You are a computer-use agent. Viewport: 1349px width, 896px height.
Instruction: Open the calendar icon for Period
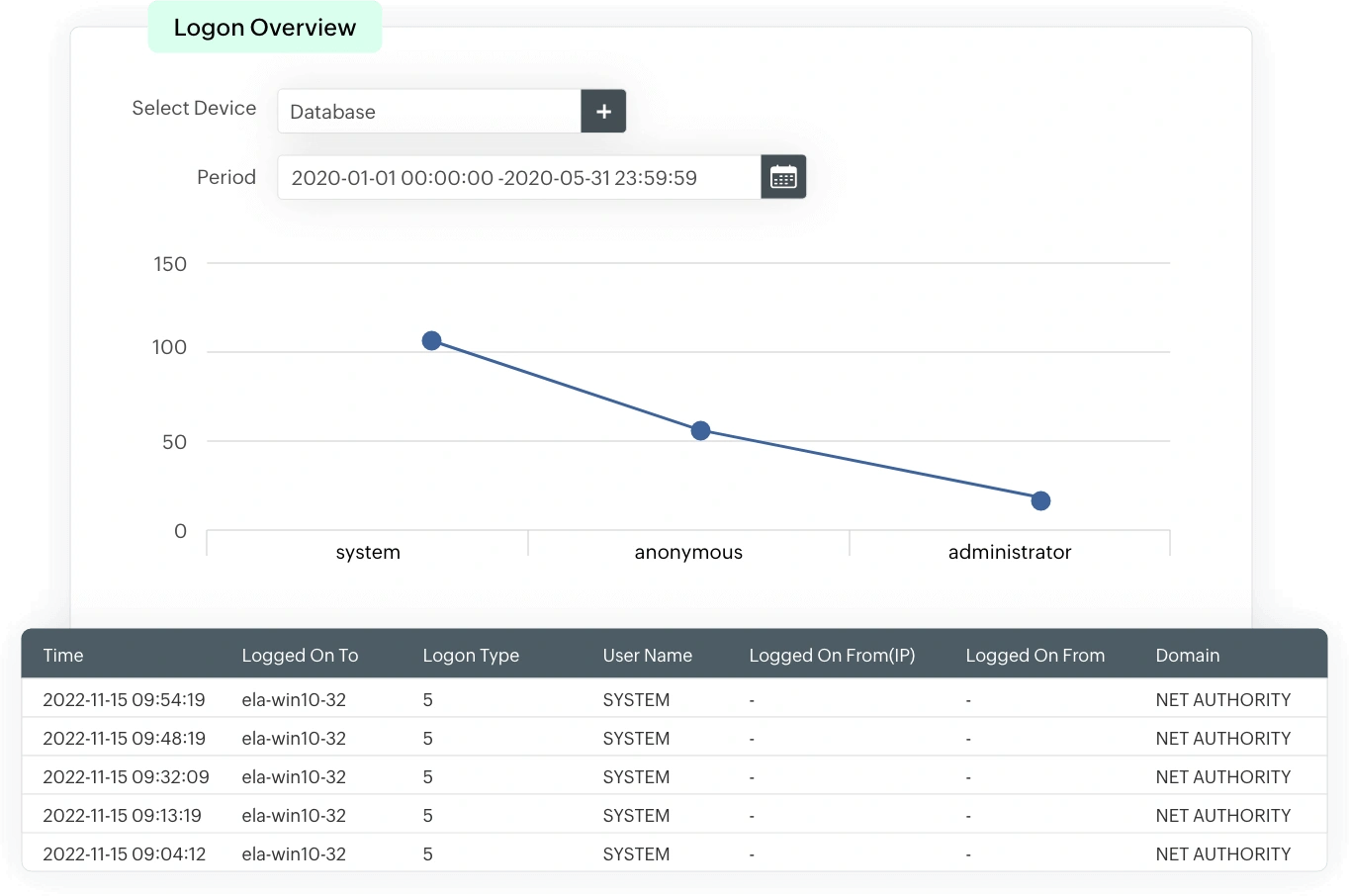pos(783,177)
